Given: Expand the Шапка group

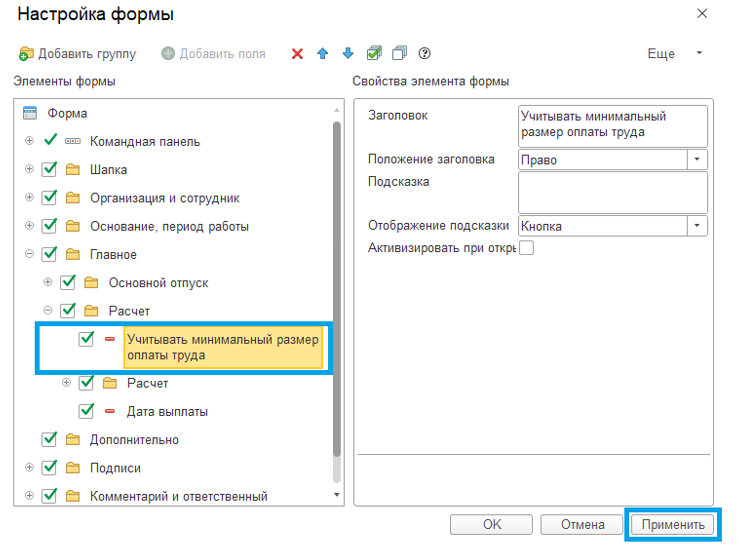Looking at the screenshot, I should click(29, 169).
